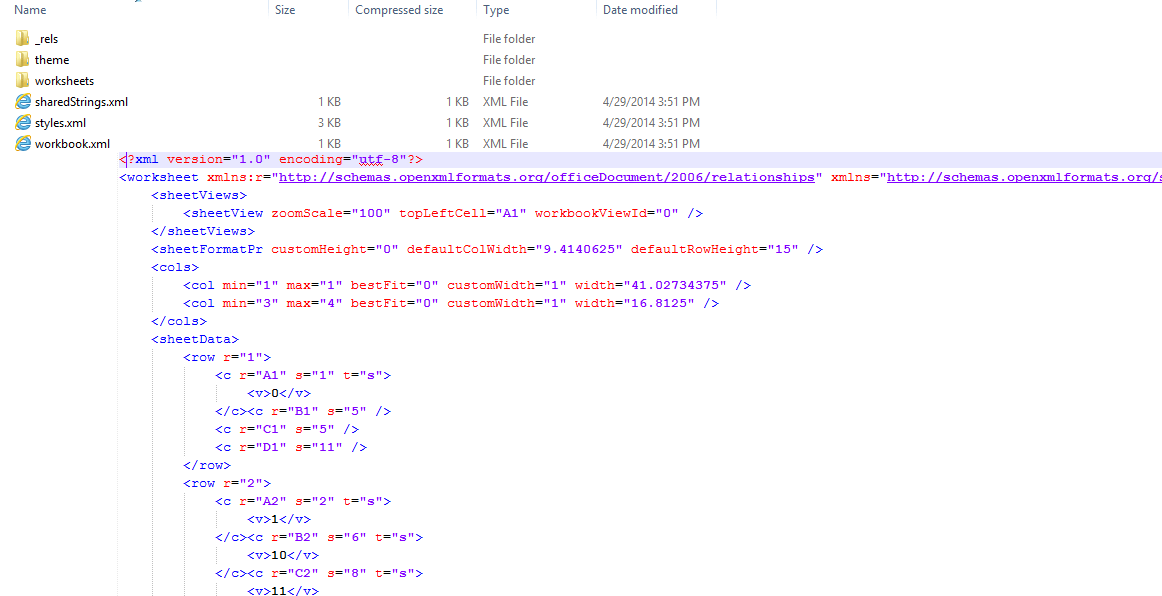Viewport: 1162px width, 596px height.
Task: Click the closing </cols> tag
Action: [179, 321]
